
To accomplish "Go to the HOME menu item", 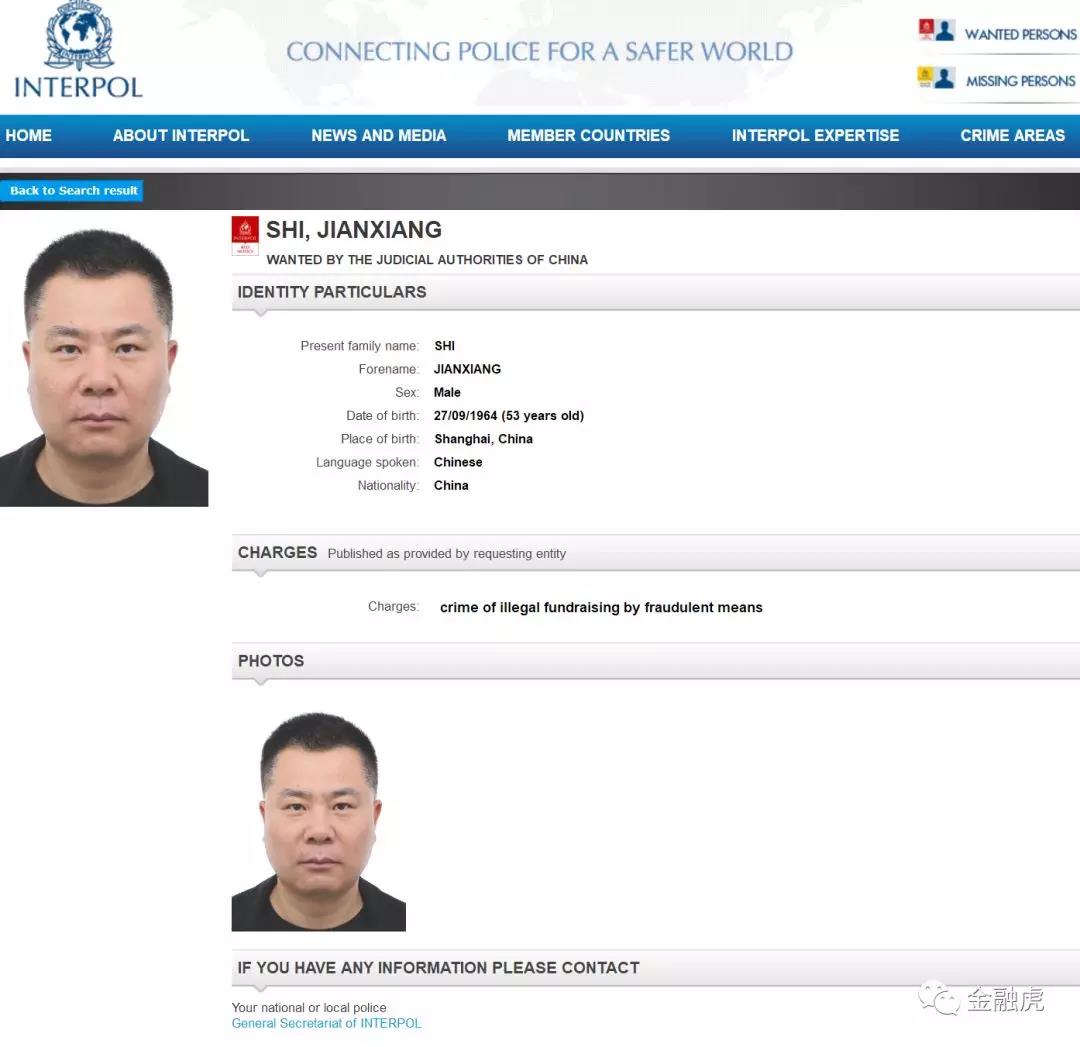I will coord(28,135).
